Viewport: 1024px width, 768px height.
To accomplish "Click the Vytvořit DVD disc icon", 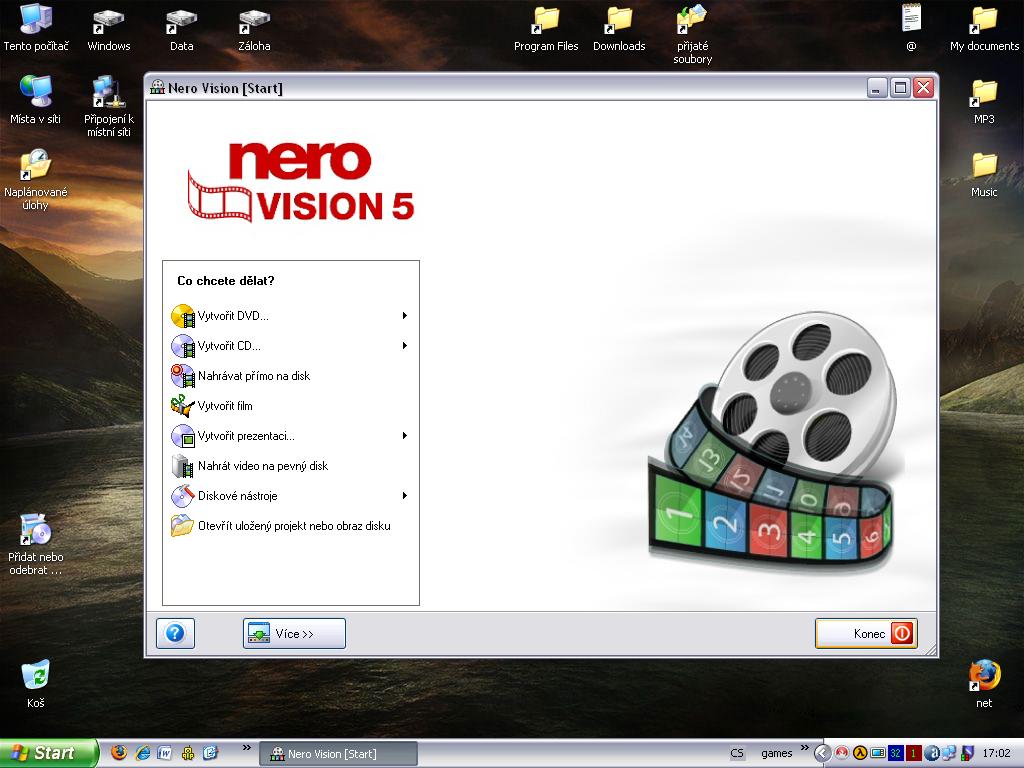I will pos(183,316).
